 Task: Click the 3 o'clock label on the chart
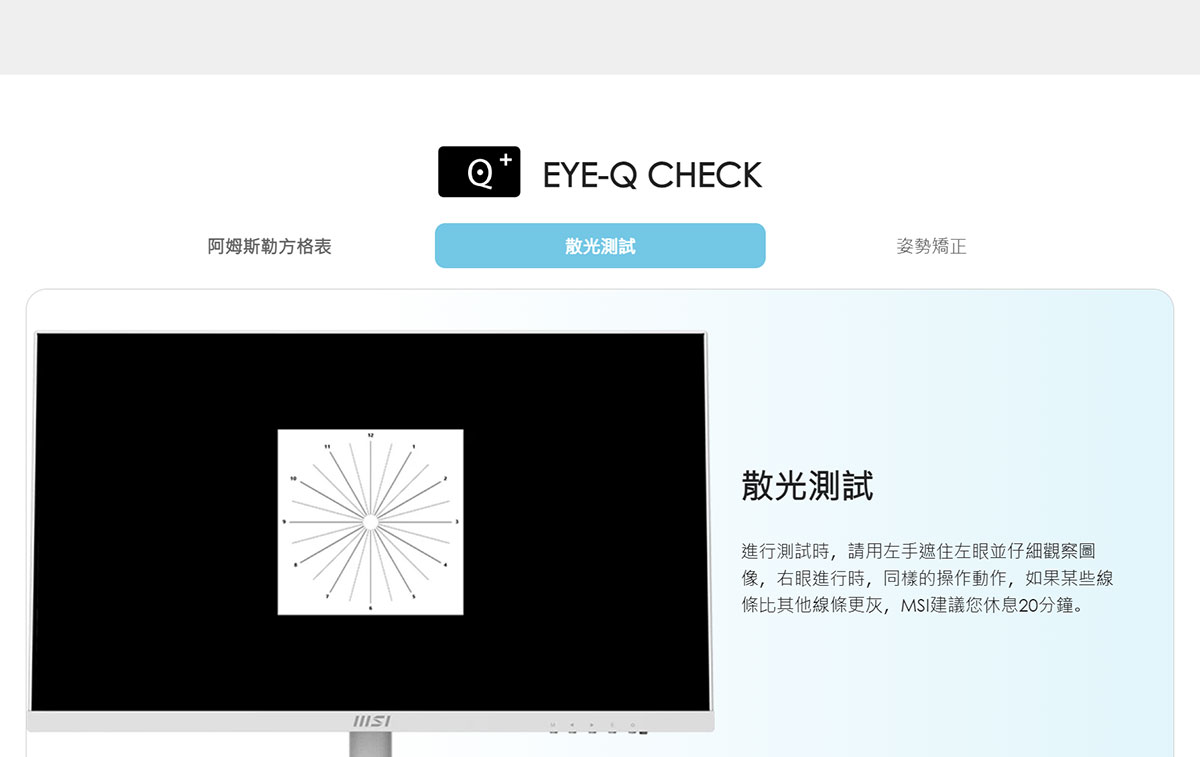tap(457, 522)
